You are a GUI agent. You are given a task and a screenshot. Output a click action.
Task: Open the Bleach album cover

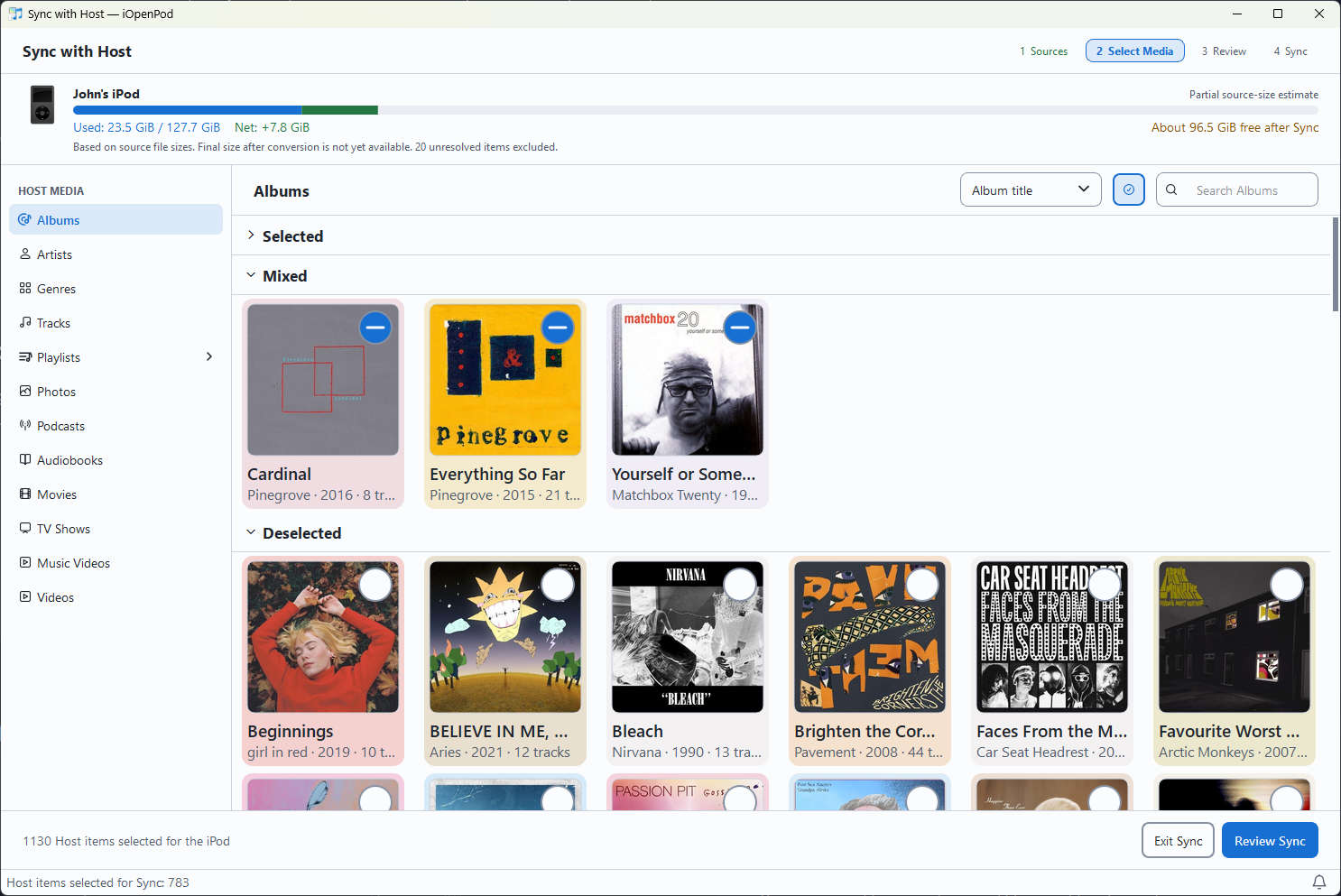688,637
